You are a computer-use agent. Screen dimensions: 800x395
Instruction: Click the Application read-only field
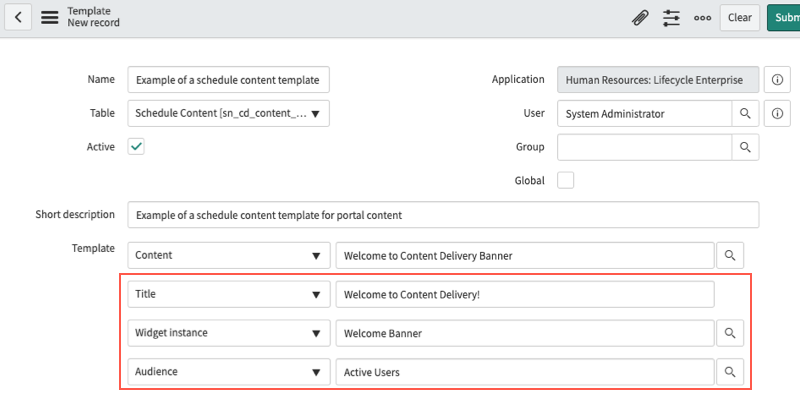[658, 80]
